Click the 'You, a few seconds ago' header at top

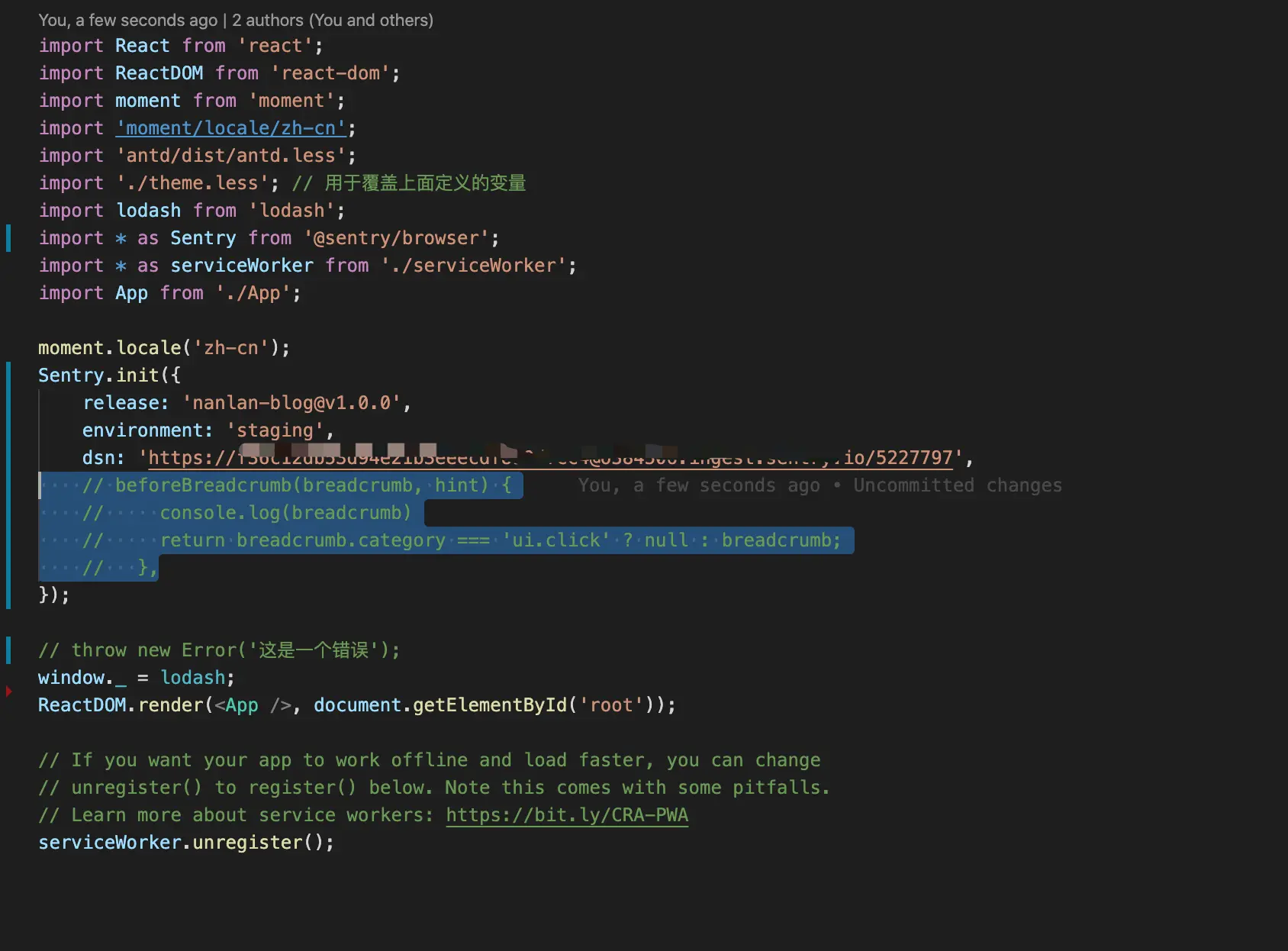click(127, 20)
